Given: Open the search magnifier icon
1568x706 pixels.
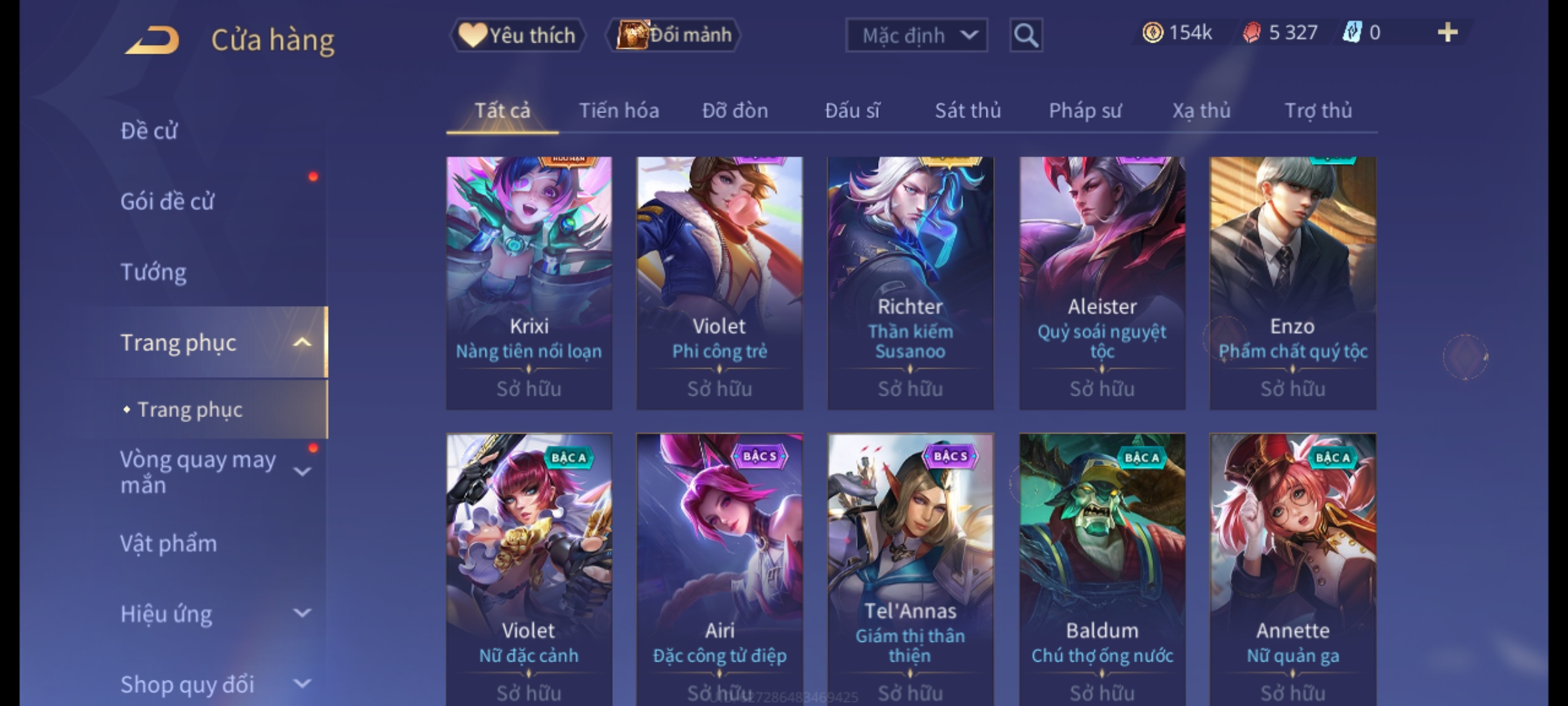Looking at the screenshot, I should pyautogui.click(x=1026, y=35).
